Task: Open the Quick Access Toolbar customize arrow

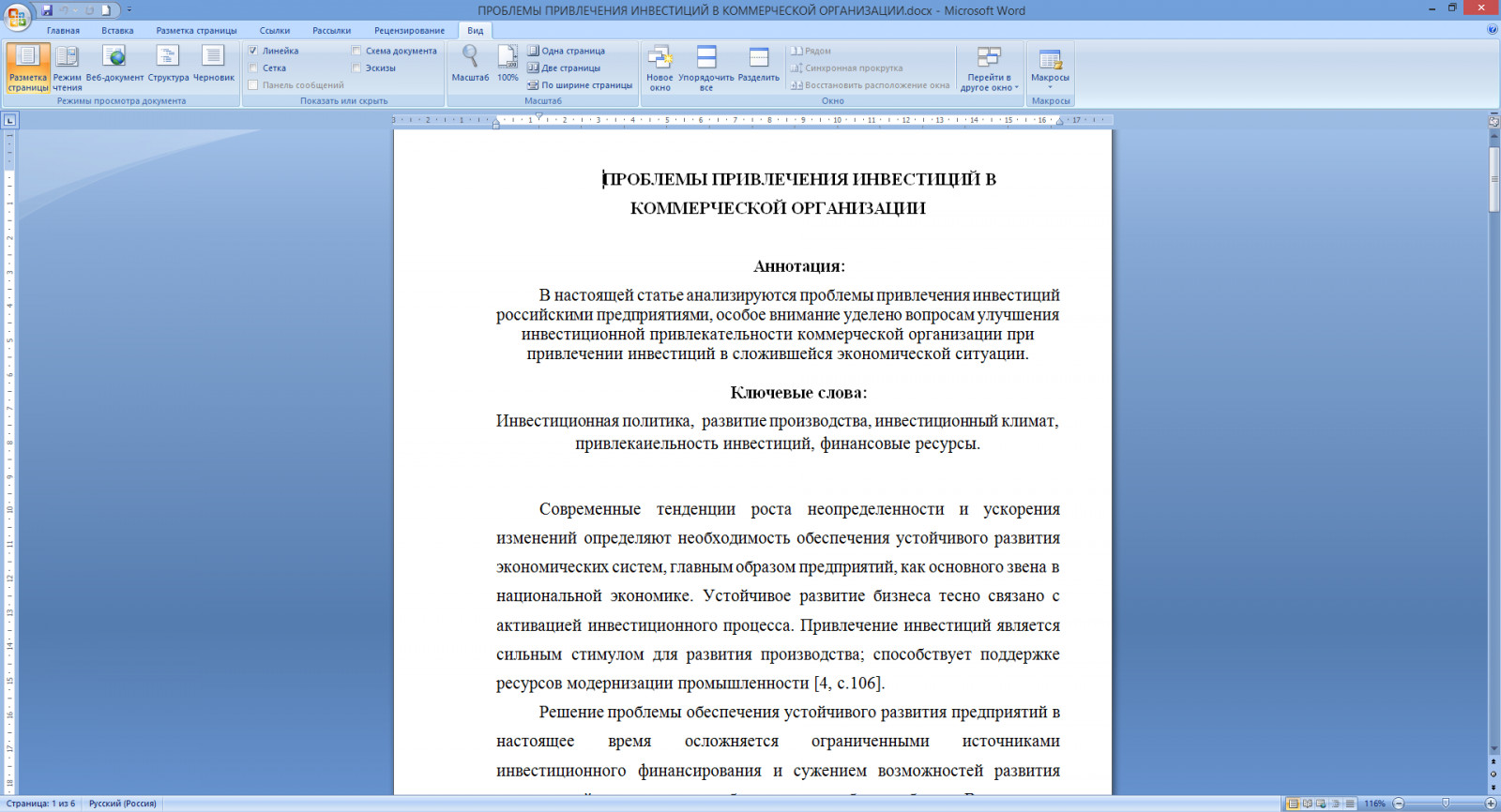Action: click(x=129, y=10)
